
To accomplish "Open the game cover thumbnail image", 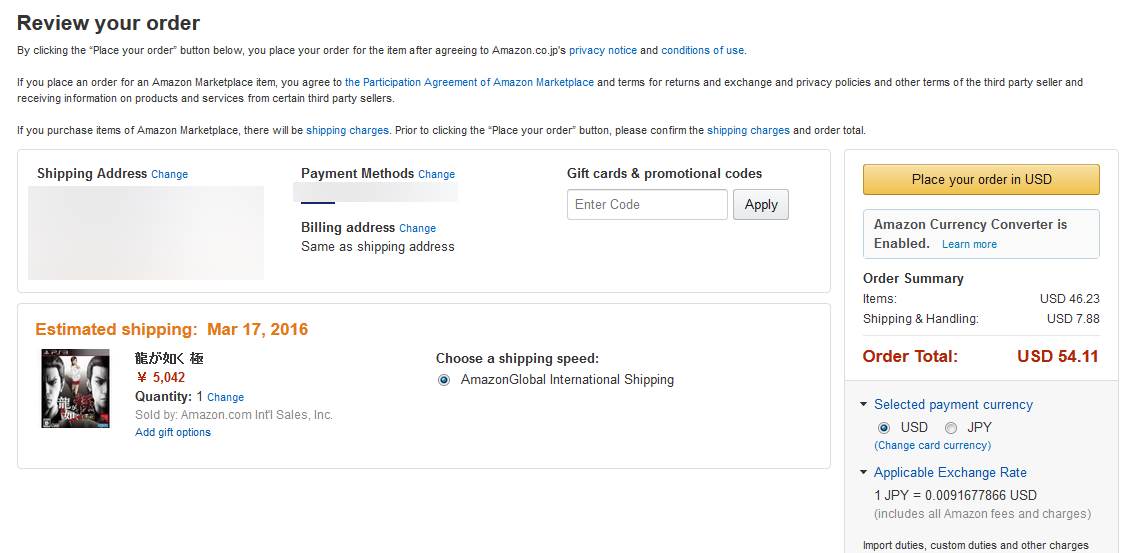I will tap(75, 388).
